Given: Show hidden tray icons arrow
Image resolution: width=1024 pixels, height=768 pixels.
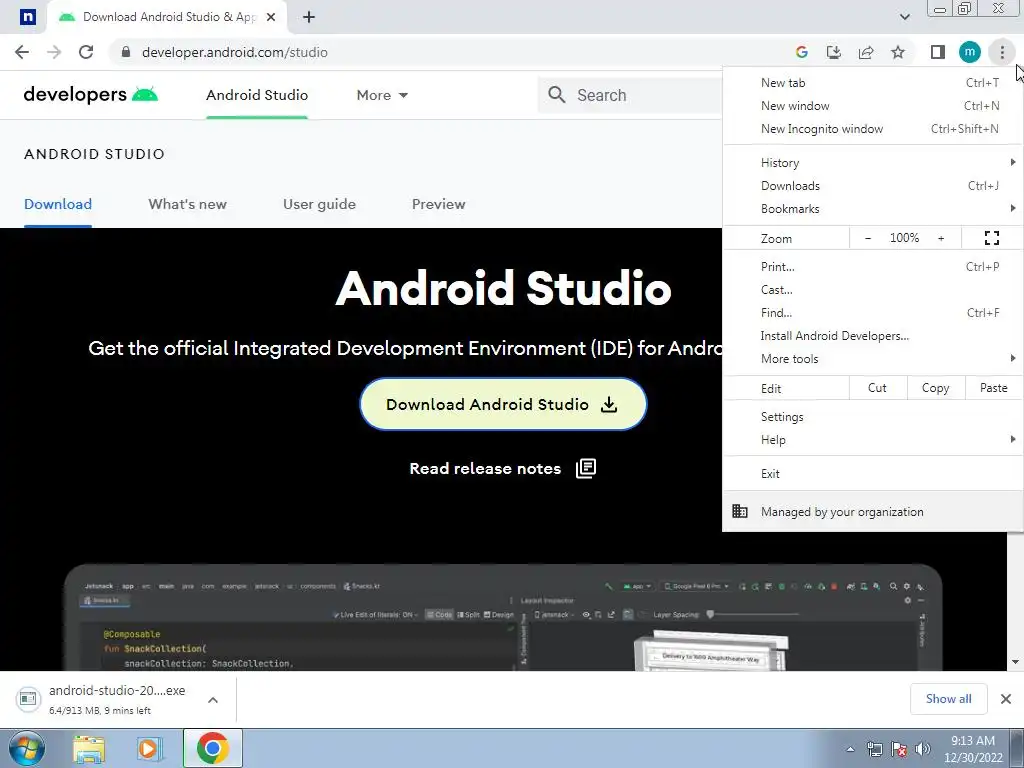Looking at the screenshot, I should 850,749.
